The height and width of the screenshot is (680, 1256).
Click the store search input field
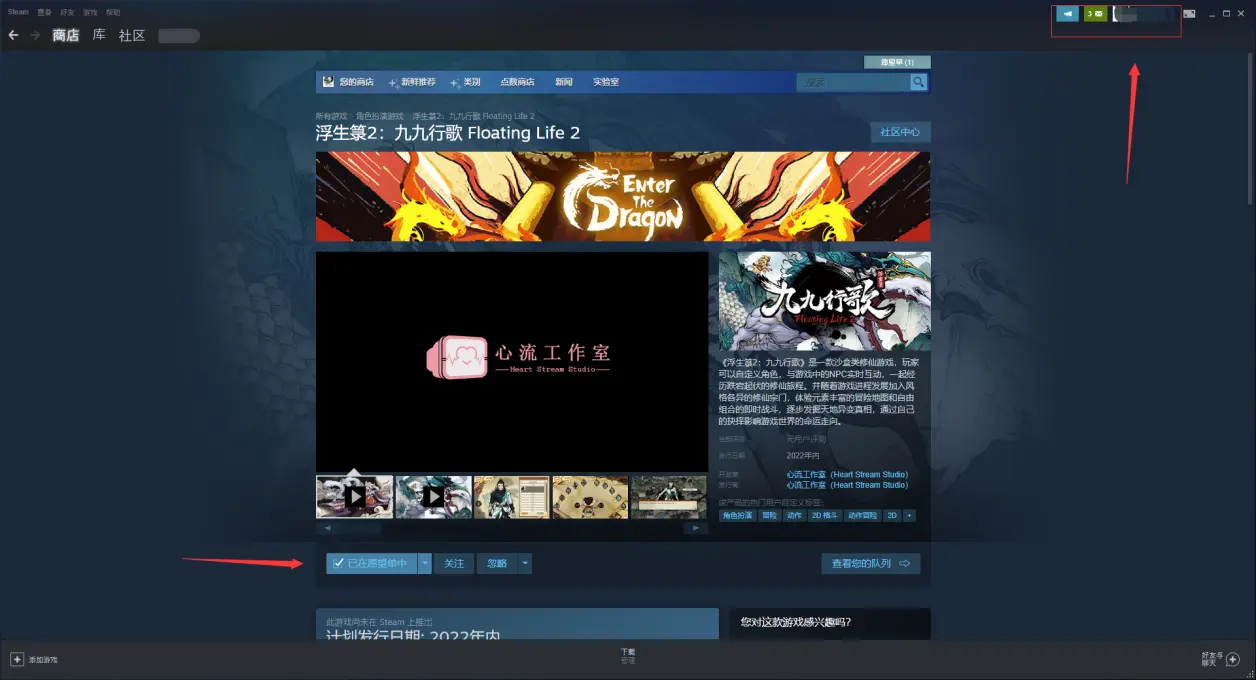(x=853, y=82)
